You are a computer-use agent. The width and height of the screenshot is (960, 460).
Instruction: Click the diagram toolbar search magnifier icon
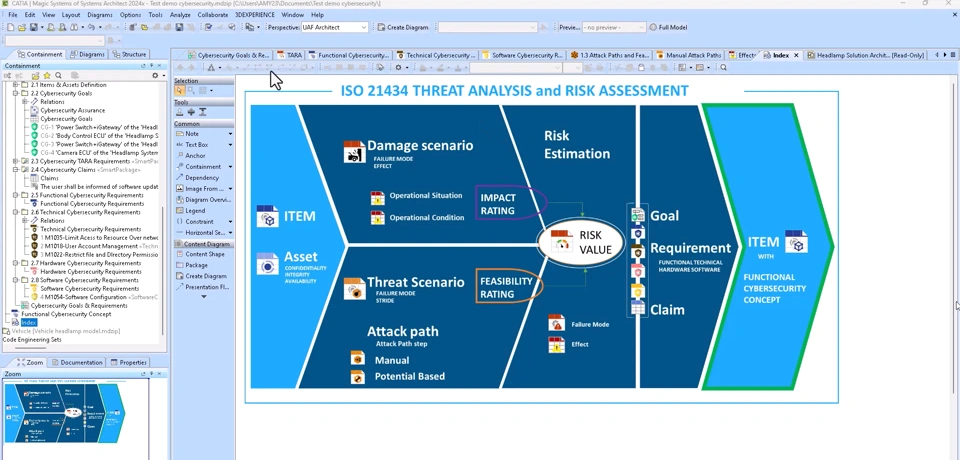(x=723, y=67)
